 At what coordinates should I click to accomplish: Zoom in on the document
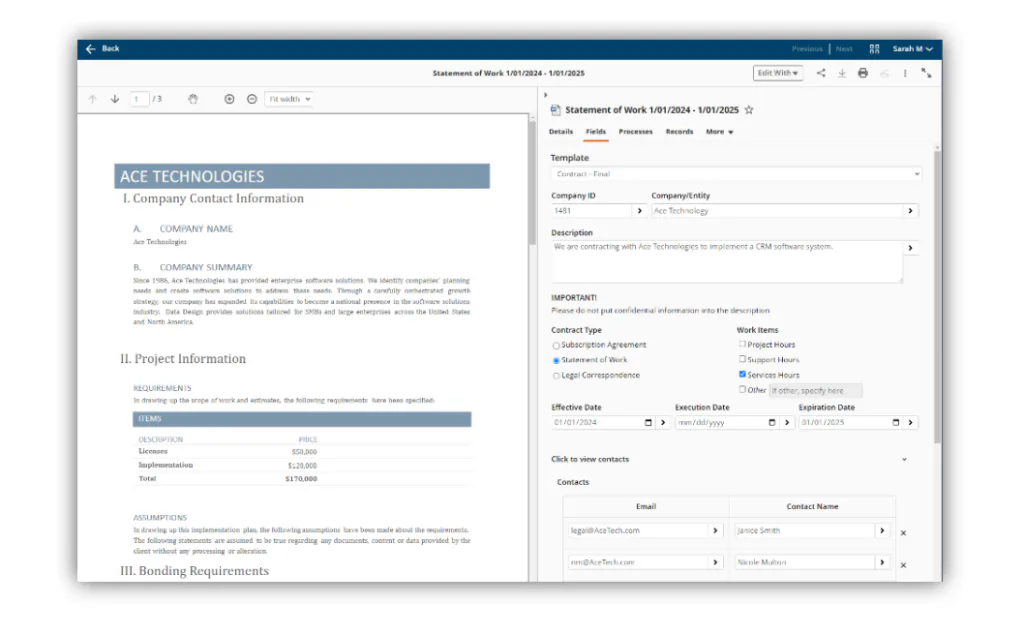click(x=229, y=99)
